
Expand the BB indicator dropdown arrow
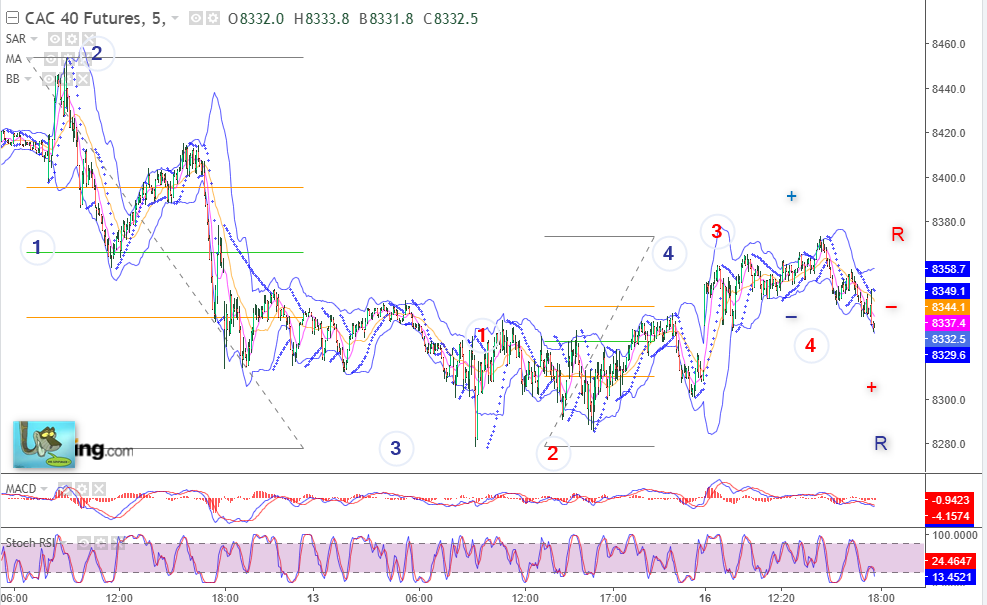coord(27,79)
